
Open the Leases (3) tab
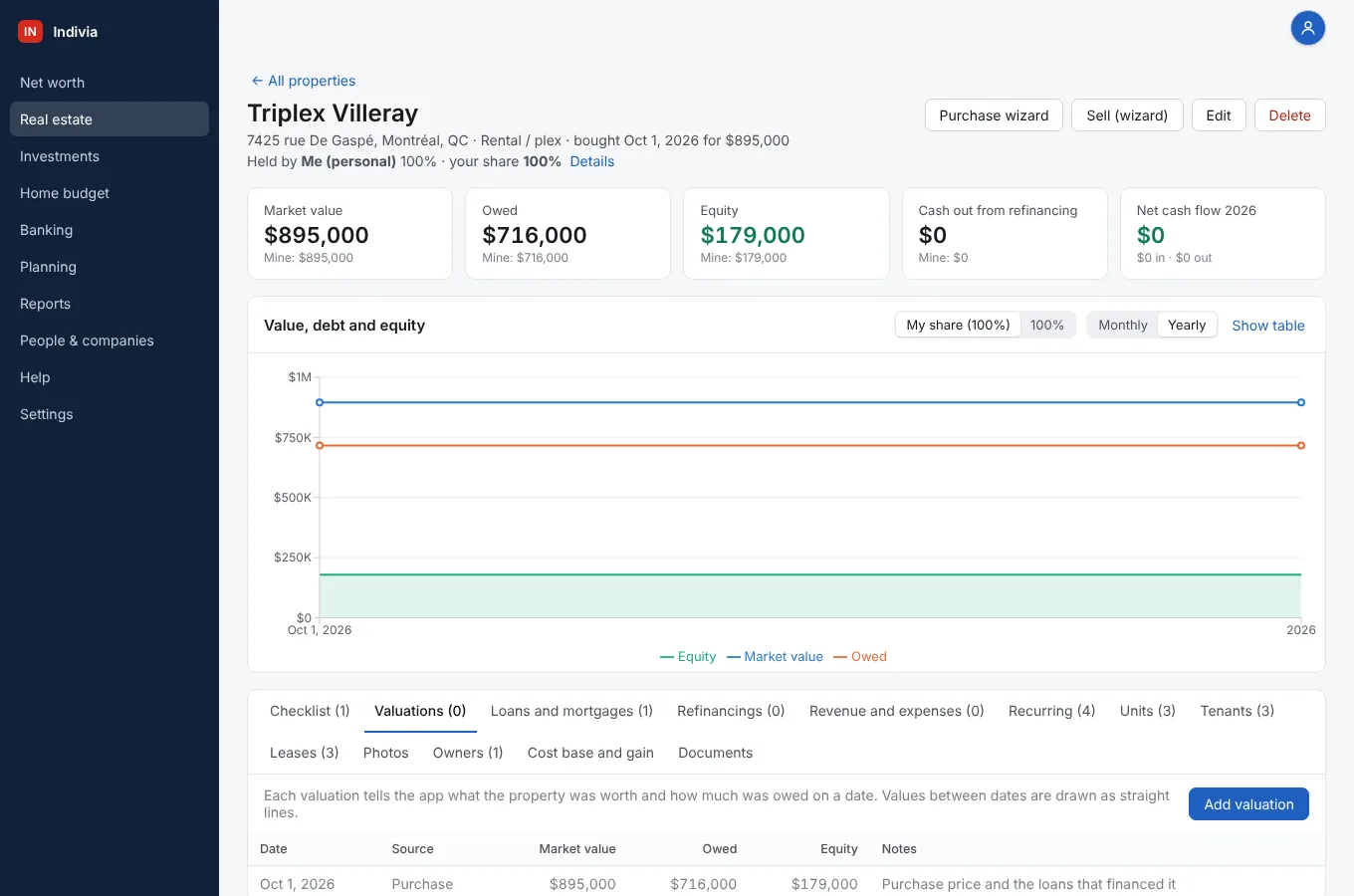305,753
